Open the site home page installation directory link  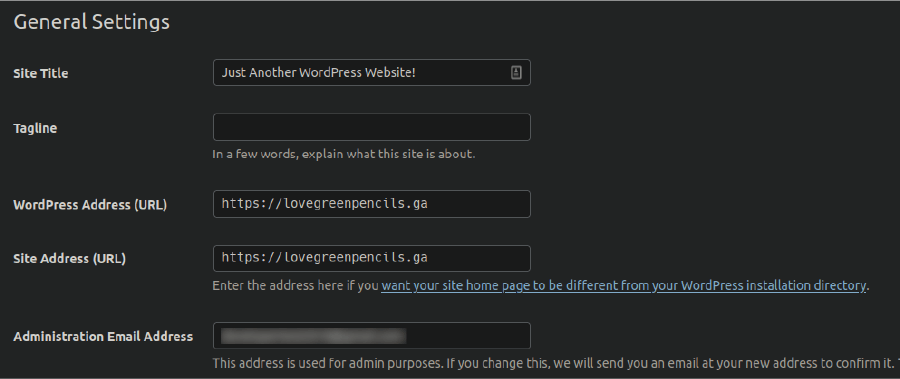[623, 285]
